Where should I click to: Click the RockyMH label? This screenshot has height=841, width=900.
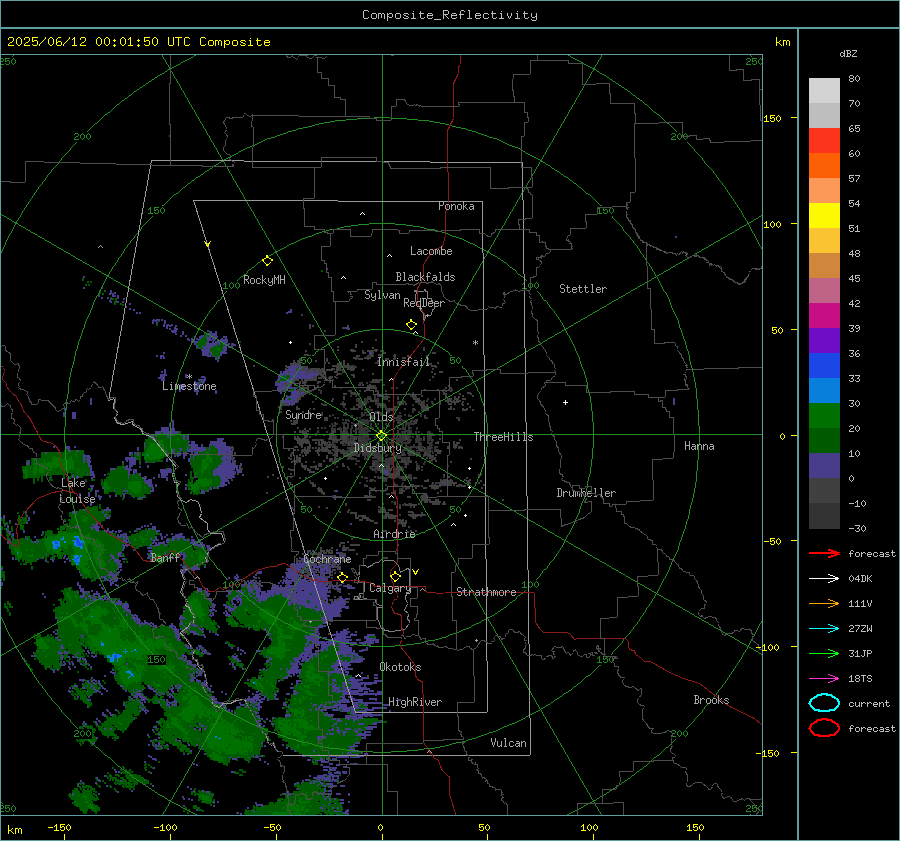[x=264, y=280]
